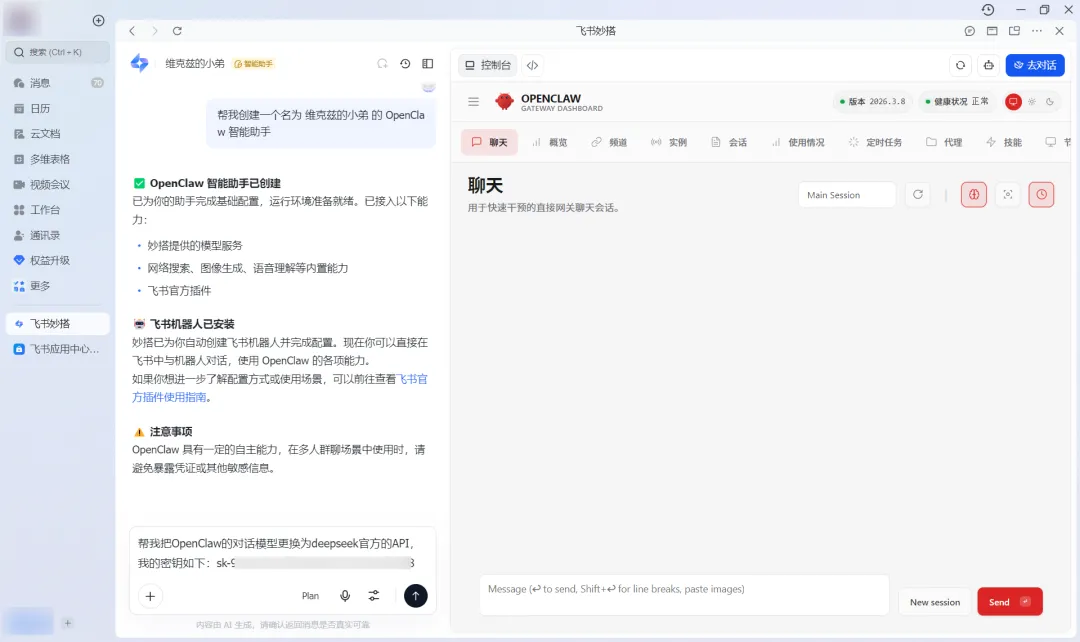Click the 搜索 (Ctrl+K) search box
The width and height of the screenshot is (1080, 642).
[x=58, y=52]
